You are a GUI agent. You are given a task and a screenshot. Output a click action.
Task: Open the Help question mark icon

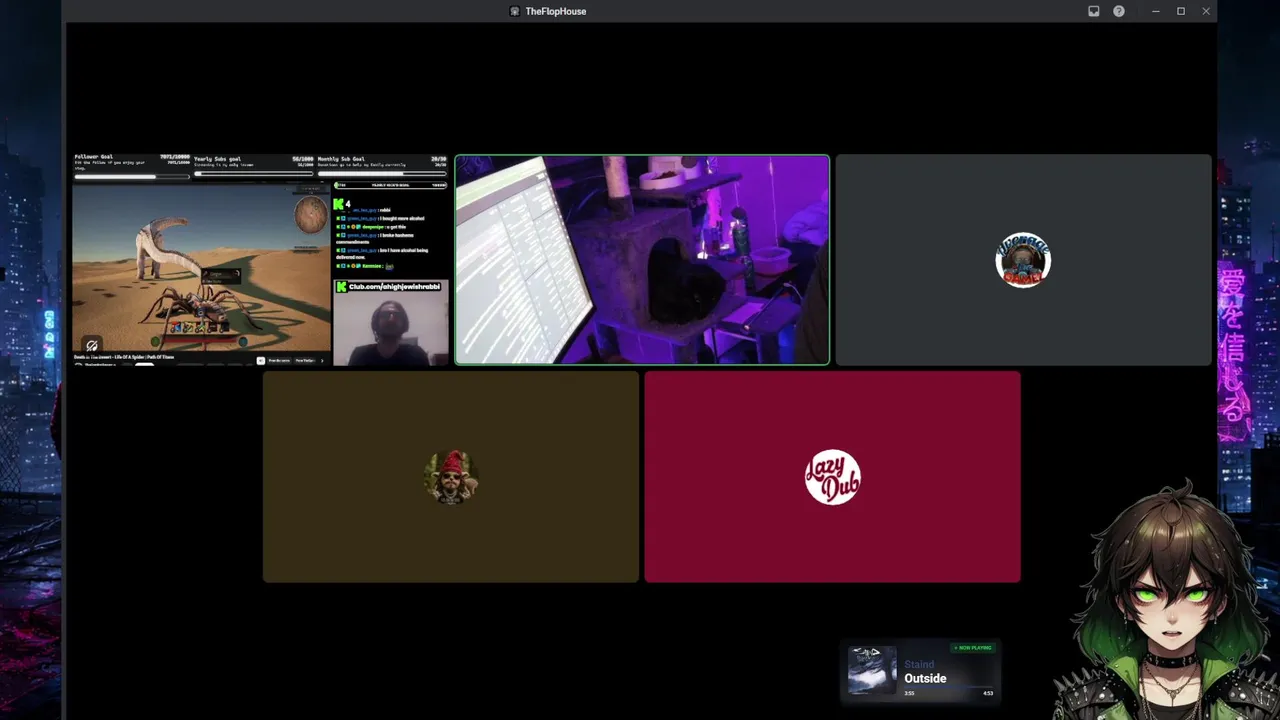(1119, 11)
